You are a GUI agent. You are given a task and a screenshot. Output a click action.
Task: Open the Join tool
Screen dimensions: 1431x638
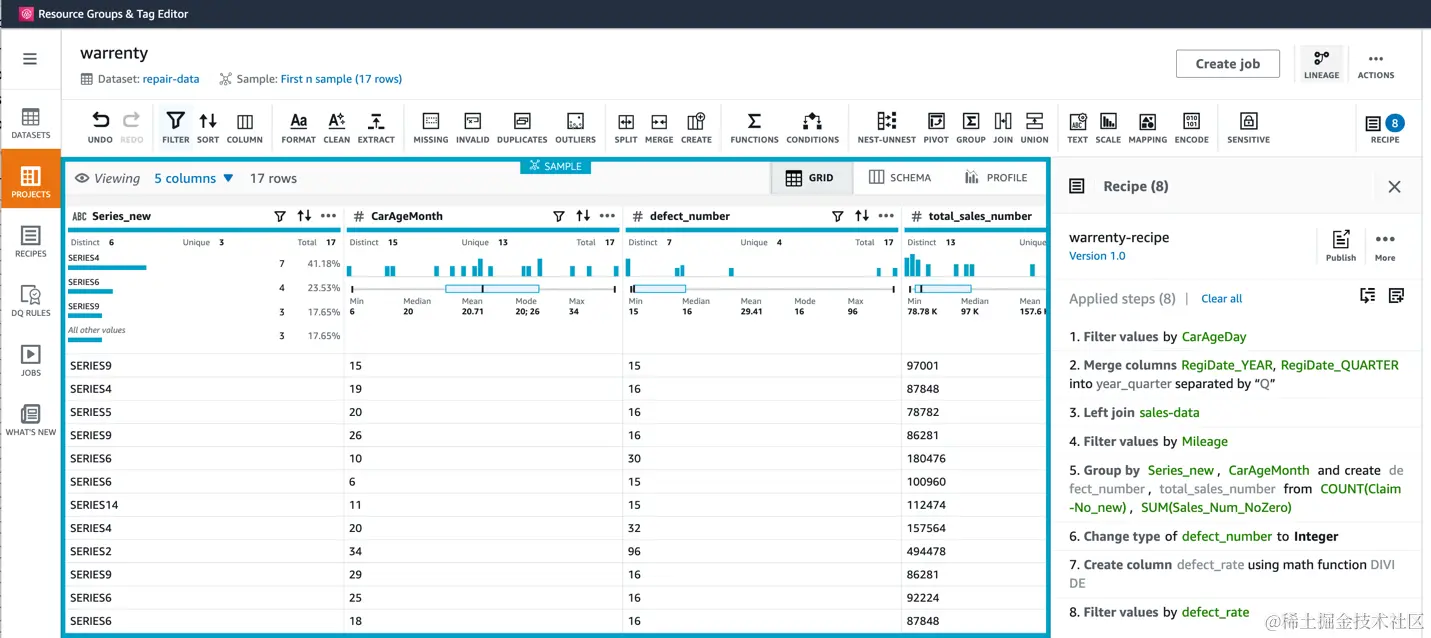pos(1003,127)
